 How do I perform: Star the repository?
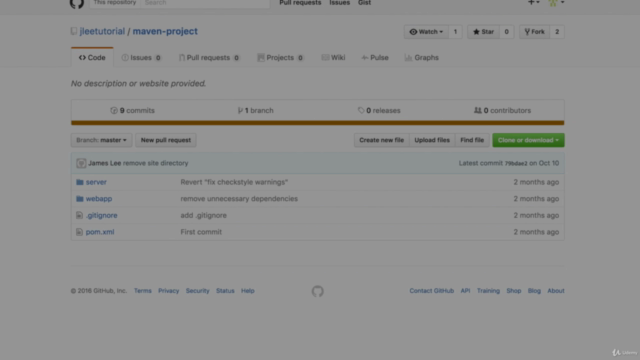click(483, 32)
